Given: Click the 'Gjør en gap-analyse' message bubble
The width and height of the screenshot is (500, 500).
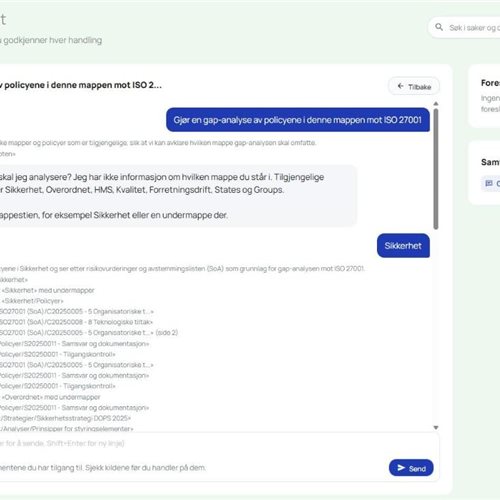Looking at the screenshot, I should click(298, 120).
